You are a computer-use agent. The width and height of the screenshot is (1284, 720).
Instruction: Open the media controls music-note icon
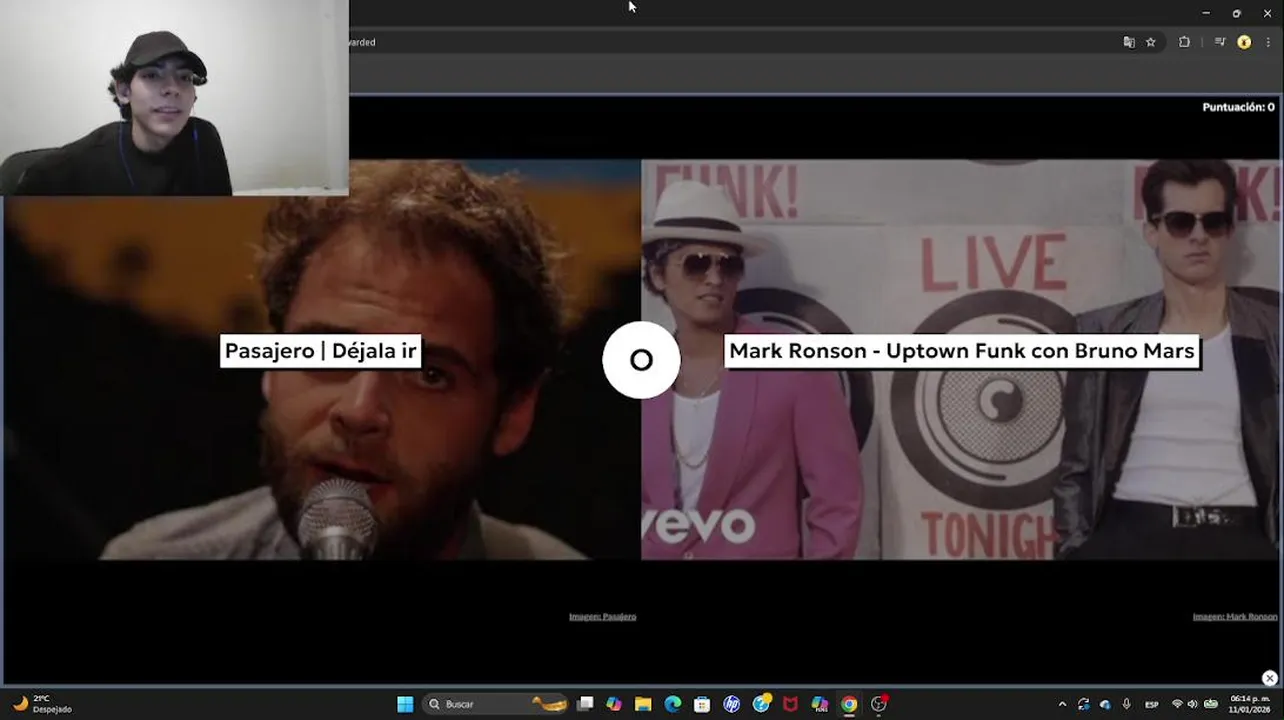(1219, 42)
